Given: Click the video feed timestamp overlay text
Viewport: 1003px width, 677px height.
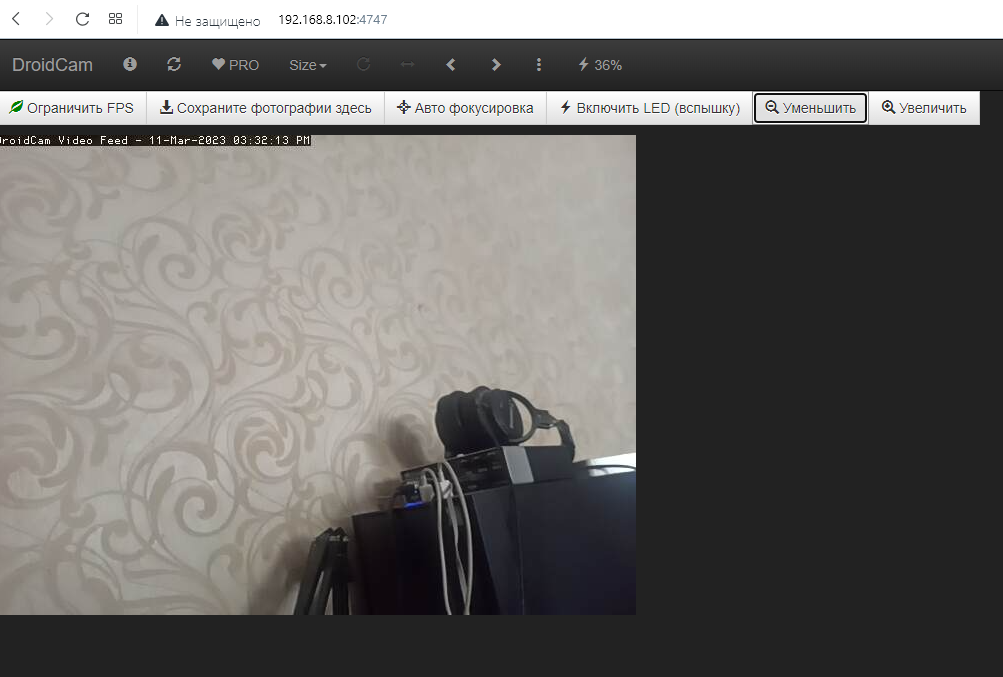Looking at the screenshot, I should tap(155, 140).
